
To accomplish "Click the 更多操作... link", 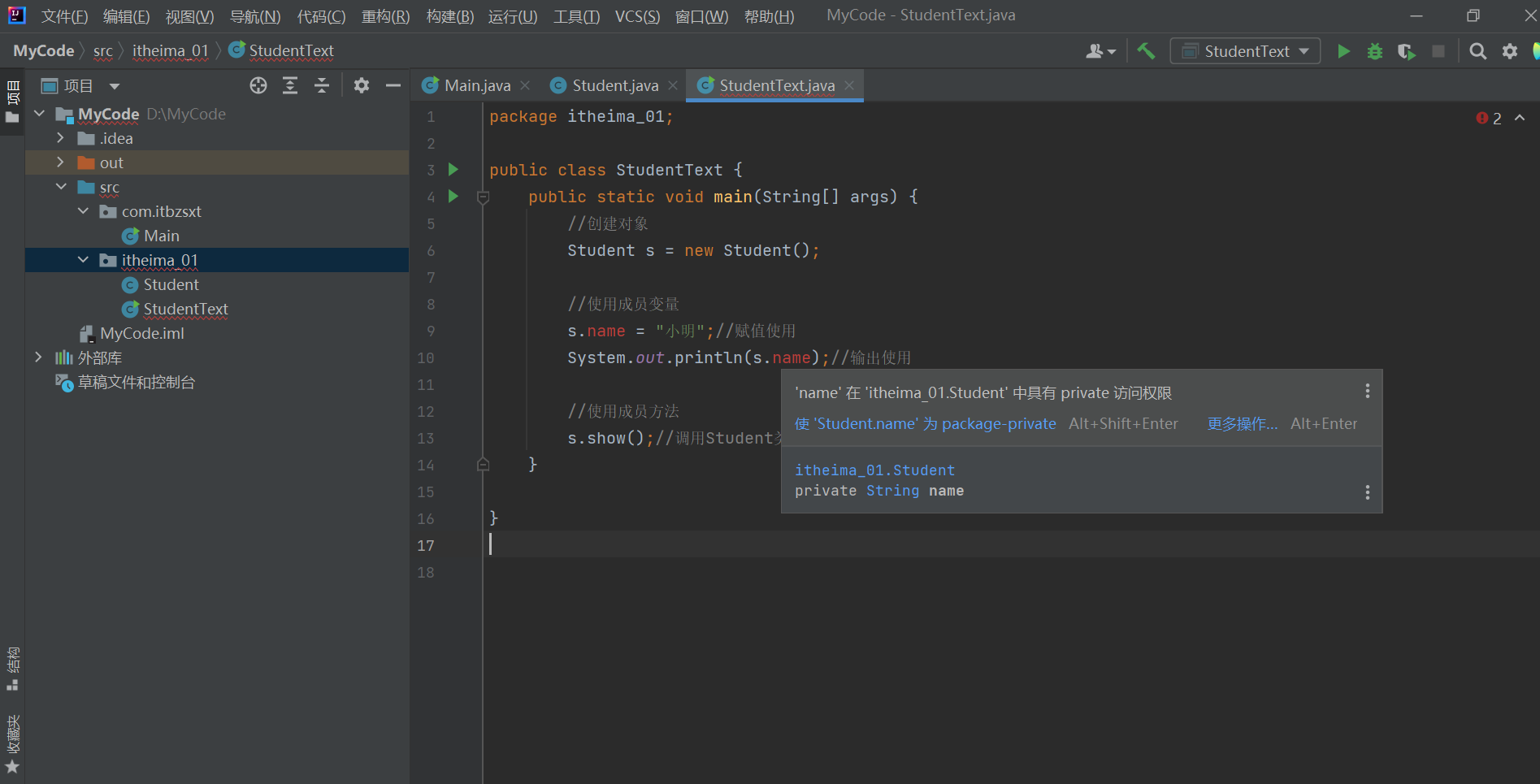I will click(x=1242, y=423).
